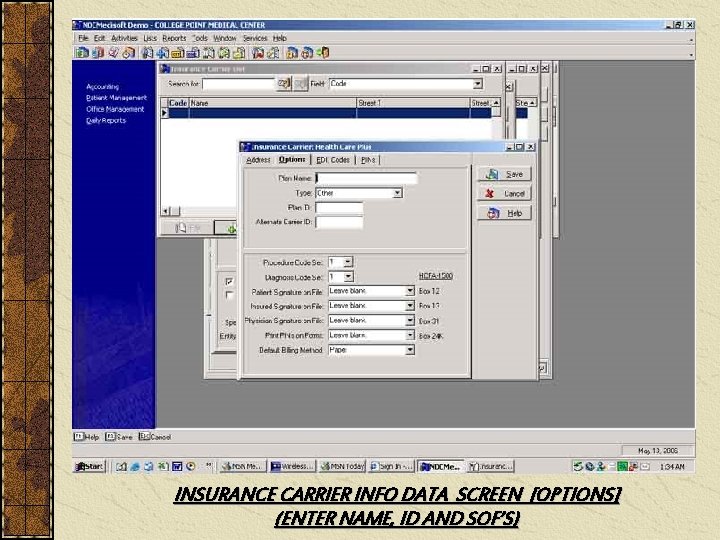Viewport: 720px width, 540px height.
Task: Switch to MSN Me... taskbar button
Action: (x=242, y=467)
